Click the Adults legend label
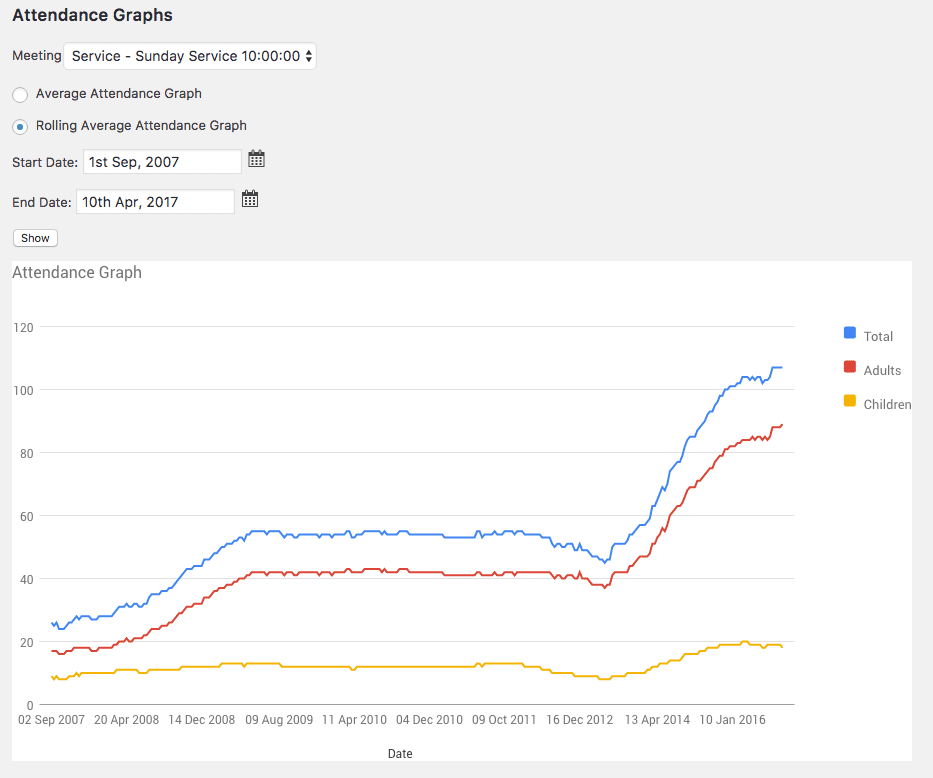This screenshot has width=933, height=778. point(882,370)
